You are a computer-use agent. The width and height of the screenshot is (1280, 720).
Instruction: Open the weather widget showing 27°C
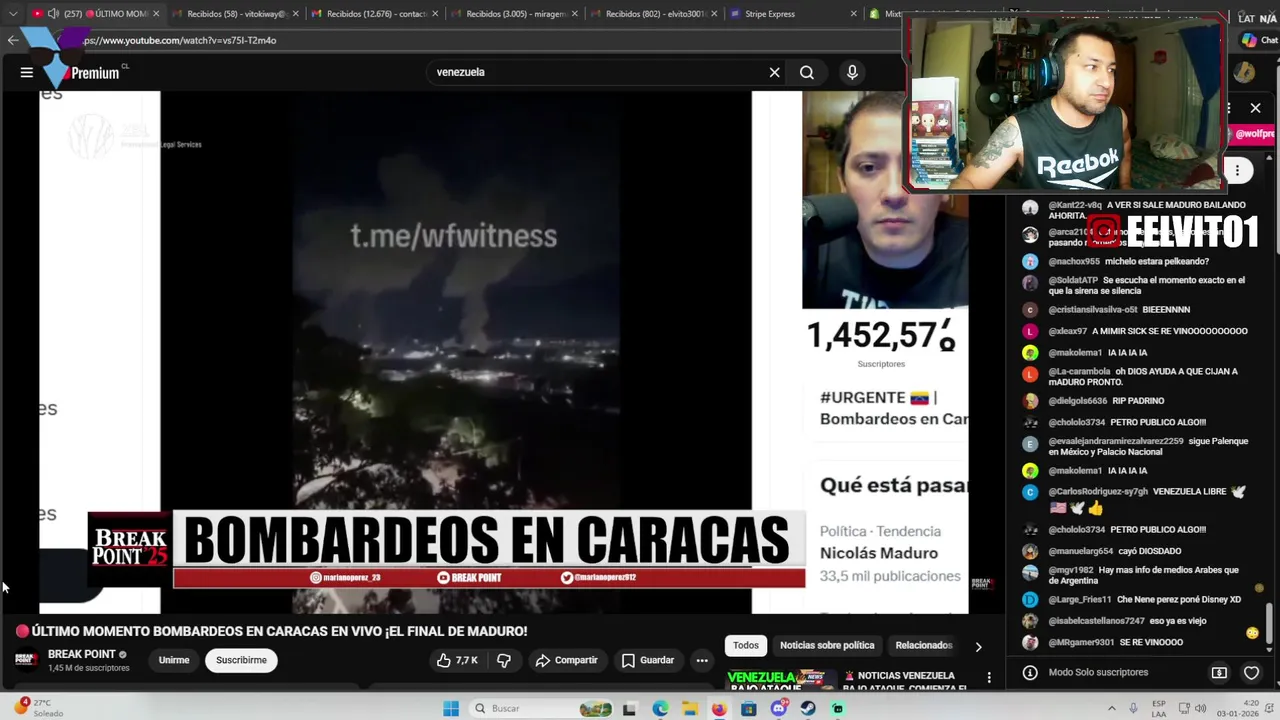40,708
